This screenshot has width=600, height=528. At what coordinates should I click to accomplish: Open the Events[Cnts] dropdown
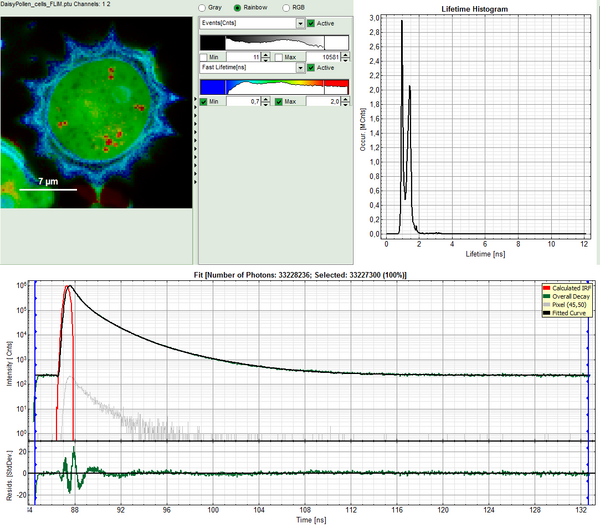click(300, 23)
